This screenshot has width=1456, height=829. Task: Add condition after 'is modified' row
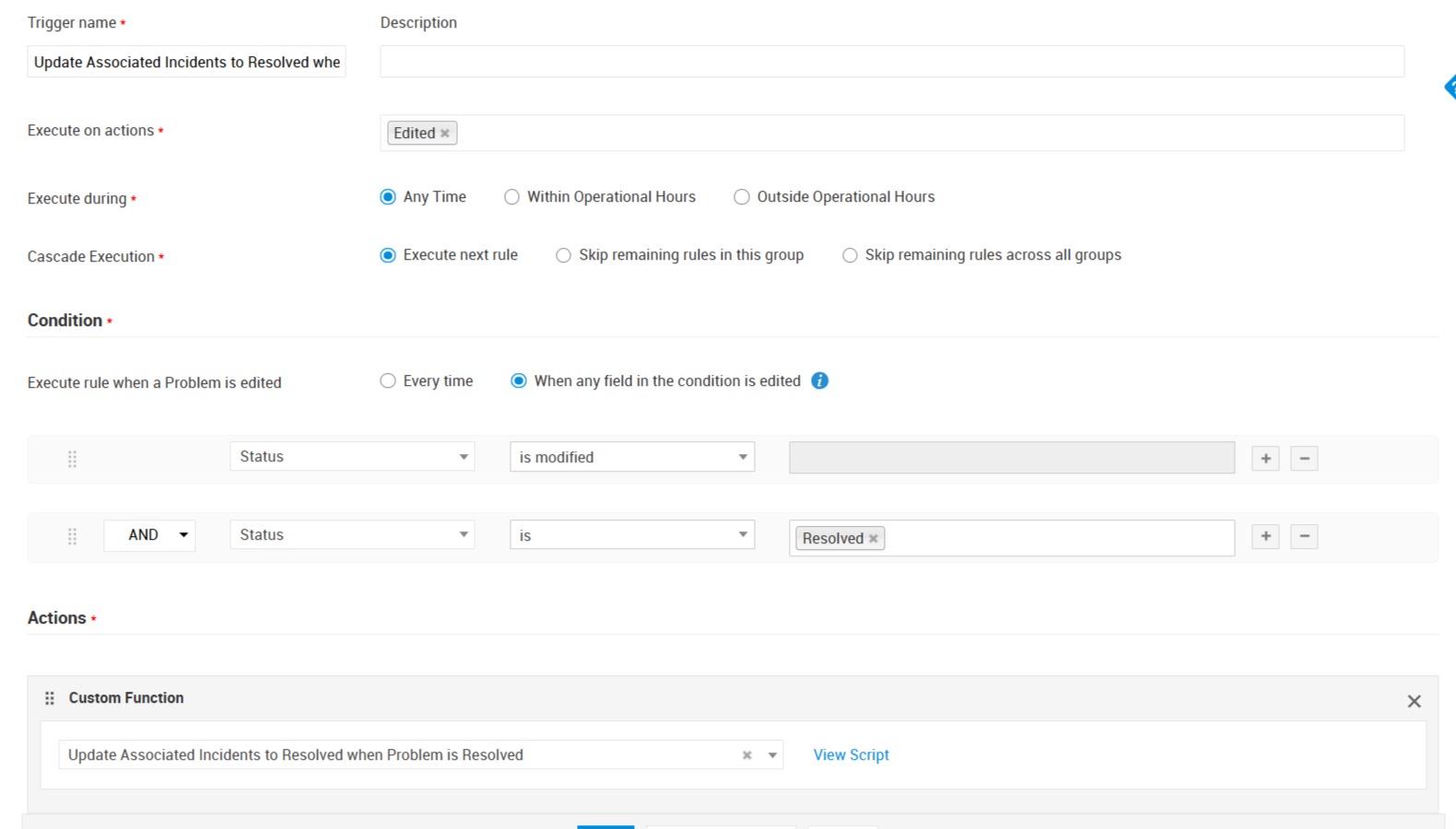(x=1265, y=459)
